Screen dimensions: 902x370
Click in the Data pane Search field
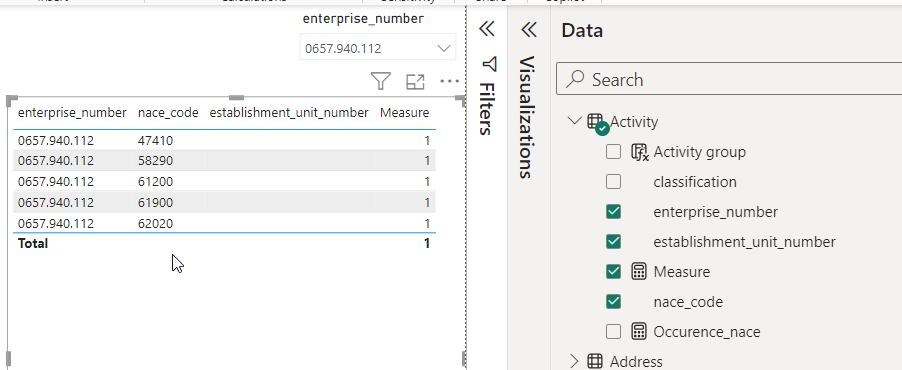click(x=729, y=79)
